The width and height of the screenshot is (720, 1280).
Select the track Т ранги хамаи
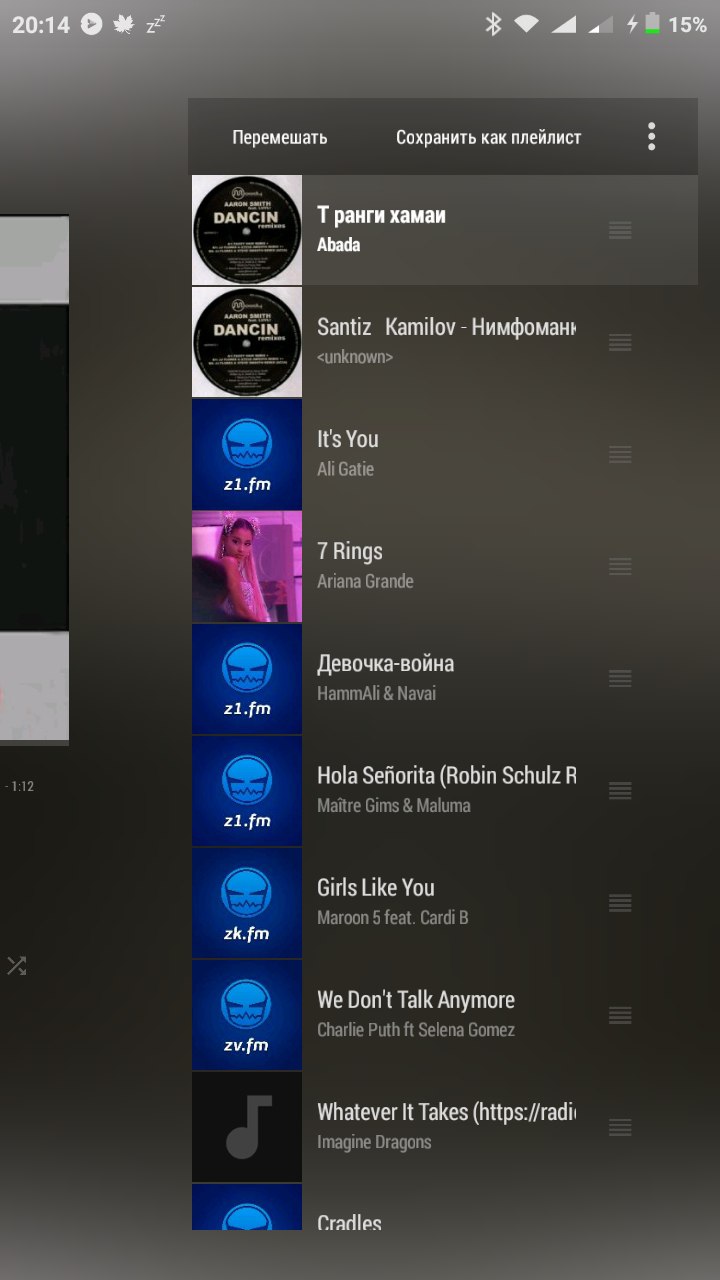(444, 230)
